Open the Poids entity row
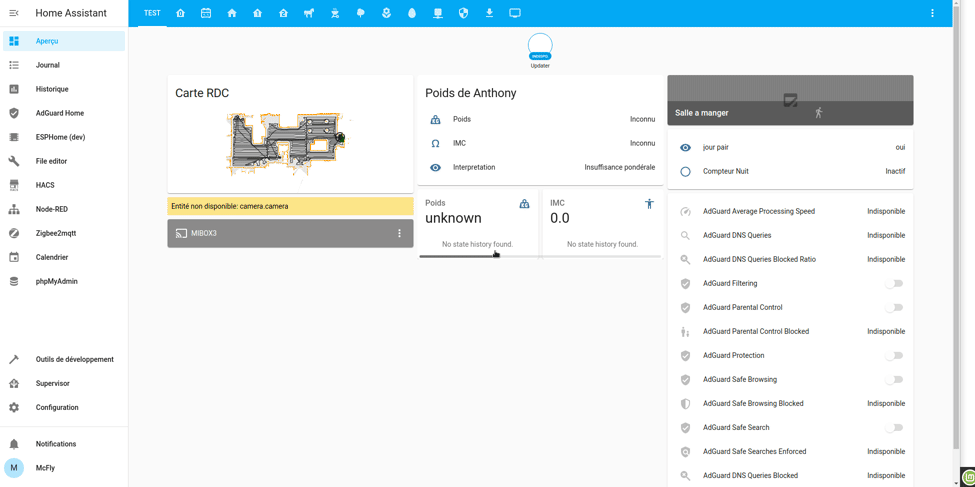The height and width of the screenshot is (487, 975). coord(540,119)
